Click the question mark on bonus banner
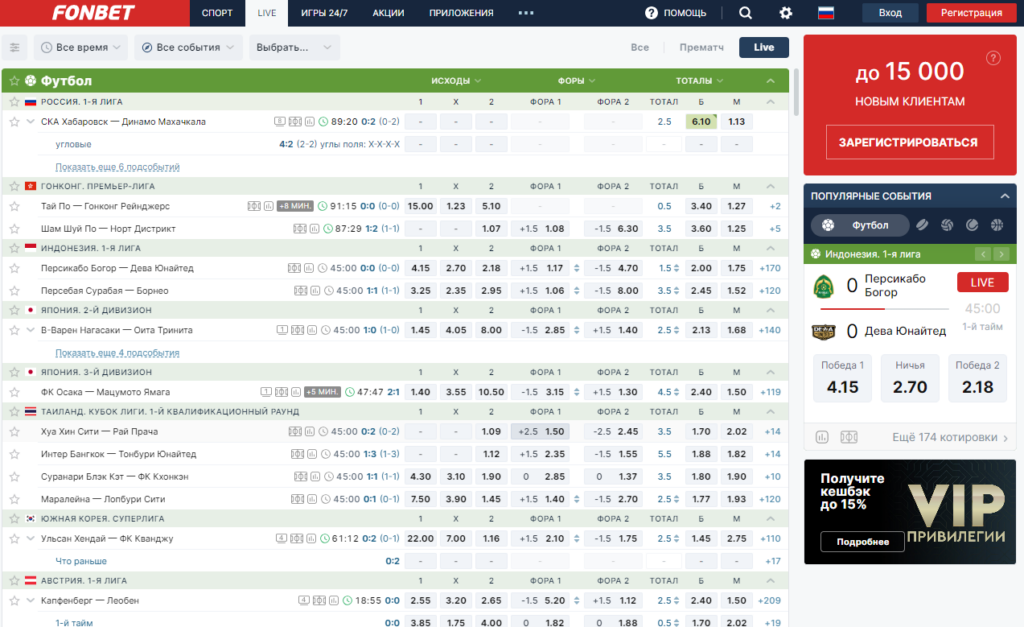Screen dimensions: 1024x627 (993, 58)
